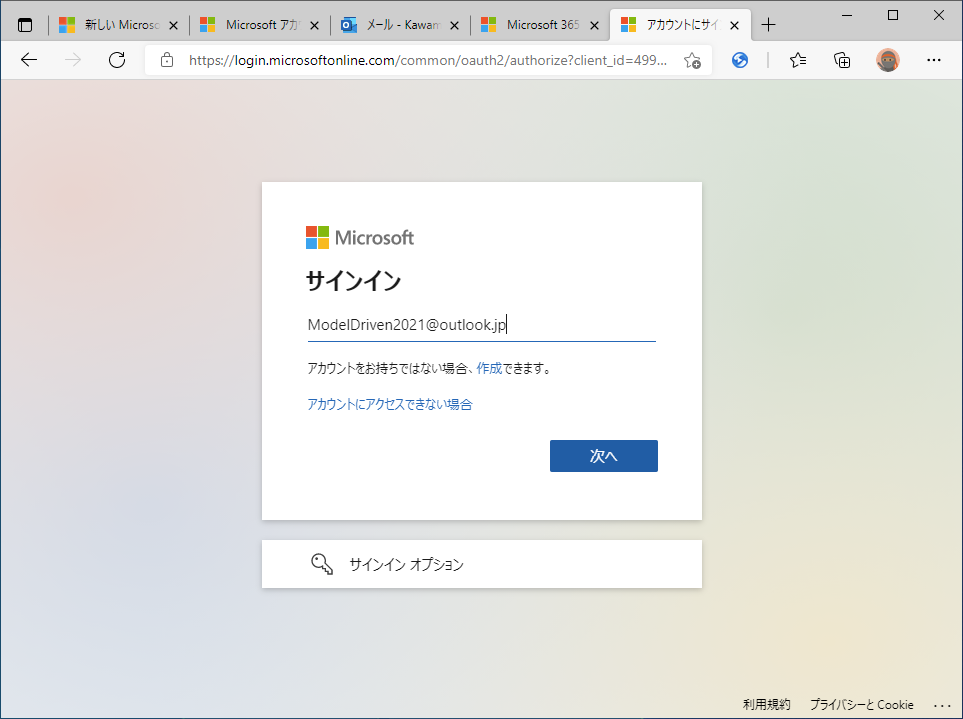The height and width of the screenshot is (719, 963).
Task: Open 利用規約 footer link
Action: [766, 704]
